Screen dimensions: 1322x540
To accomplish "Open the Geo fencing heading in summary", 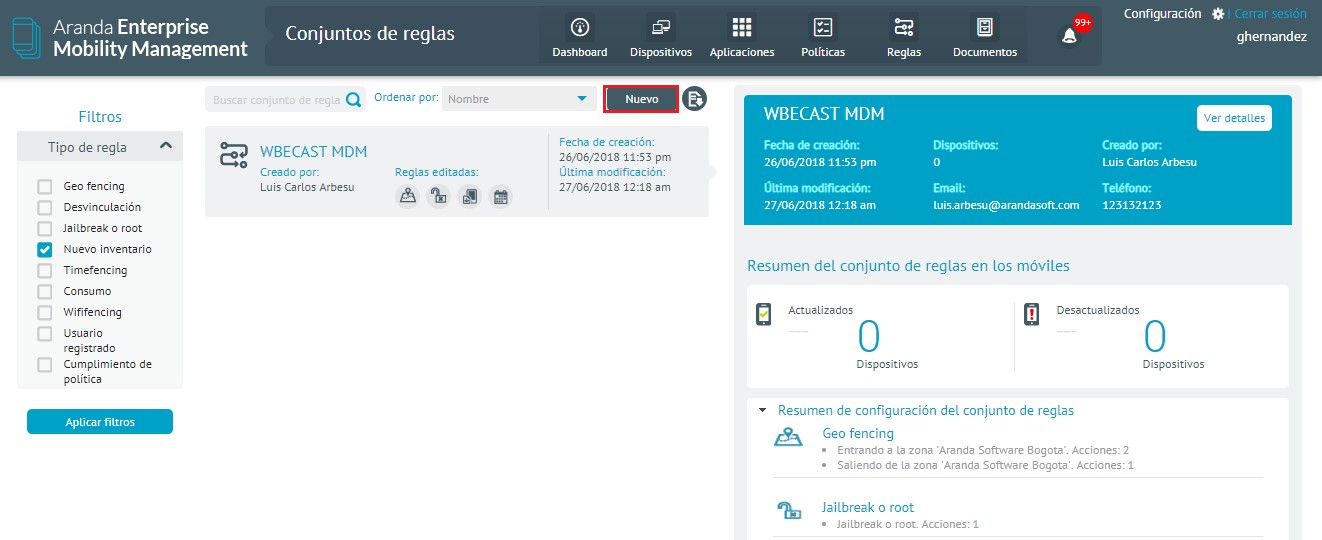I will pos(858,433).
